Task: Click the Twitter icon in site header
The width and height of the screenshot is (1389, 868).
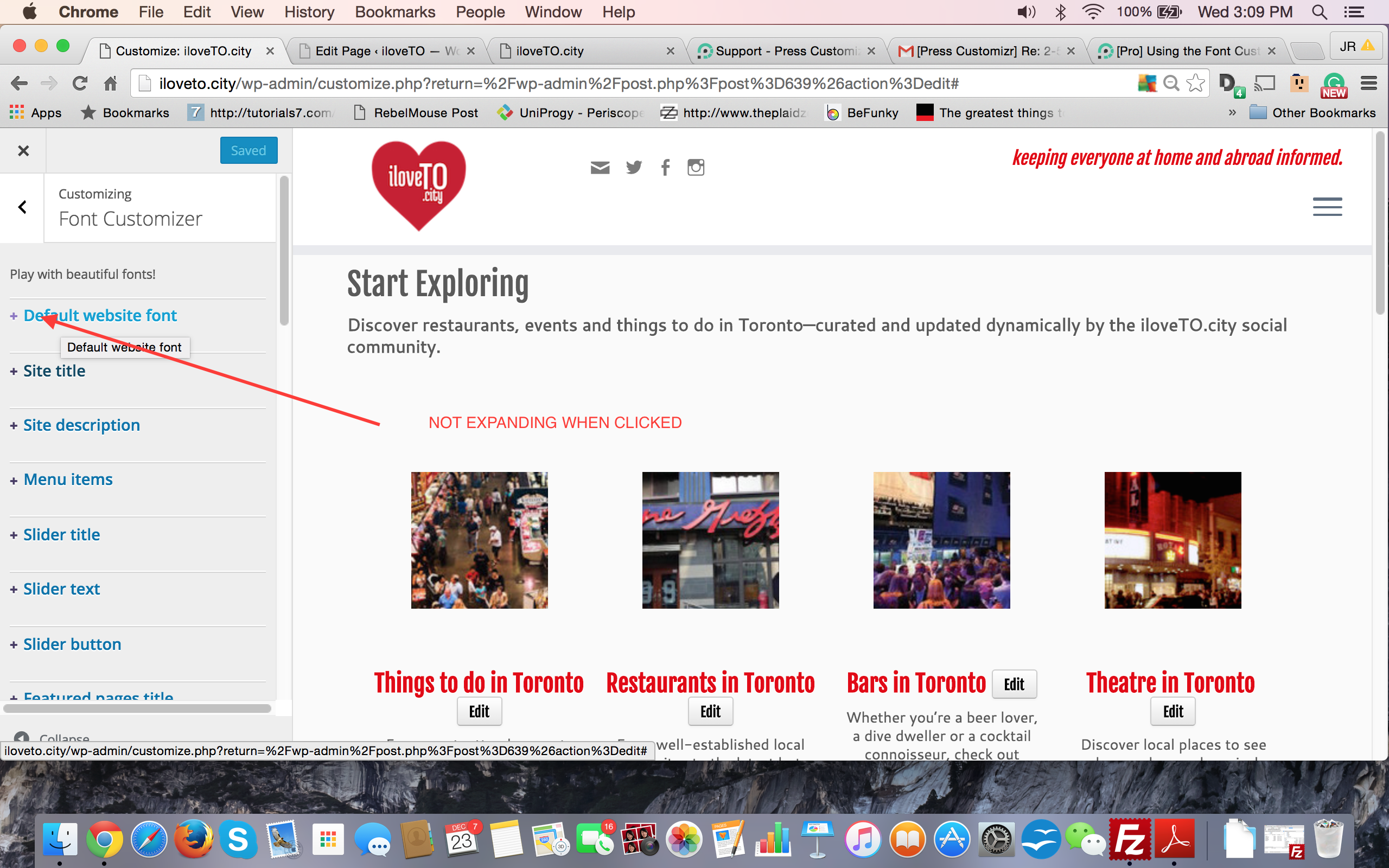Action: coord(634,167)
